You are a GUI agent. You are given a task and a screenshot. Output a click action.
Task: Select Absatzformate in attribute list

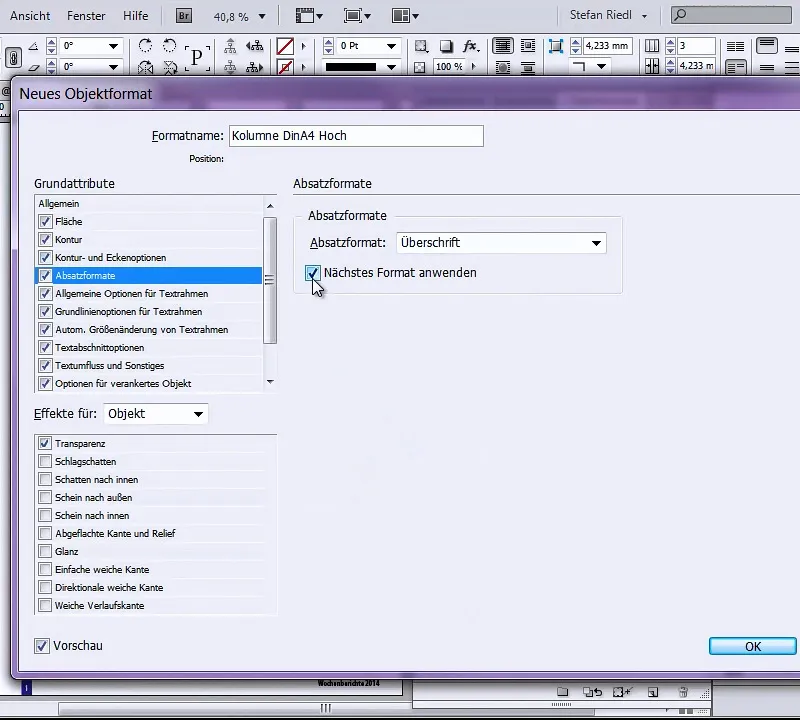[148, 276]
